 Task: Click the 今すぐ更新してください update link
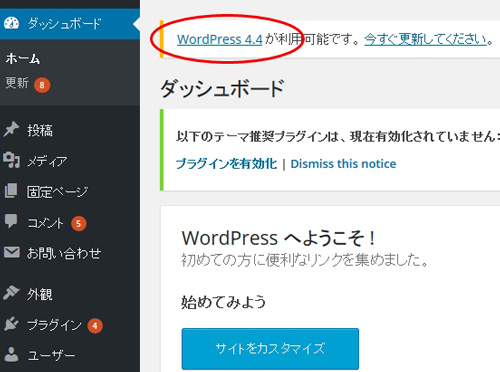426,39
